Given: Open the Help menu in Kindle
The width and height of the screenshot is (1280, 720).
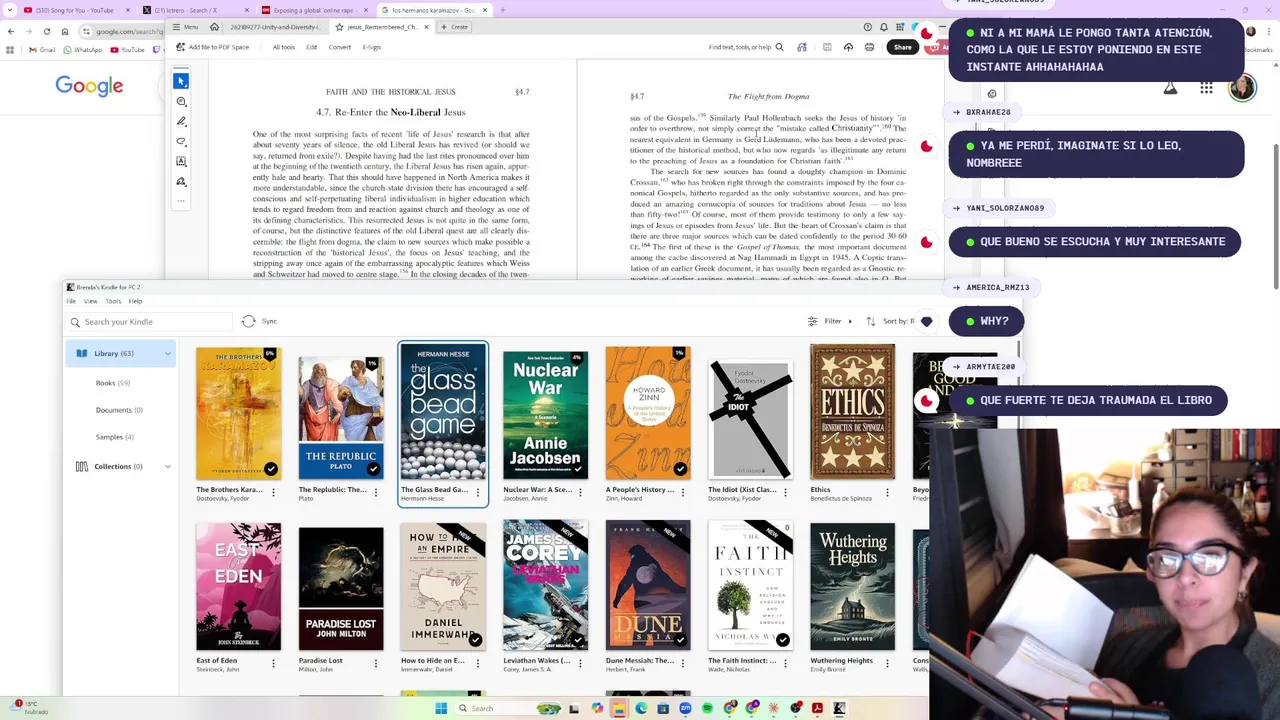Looking at the screenshot, I should tap(135, 301).
